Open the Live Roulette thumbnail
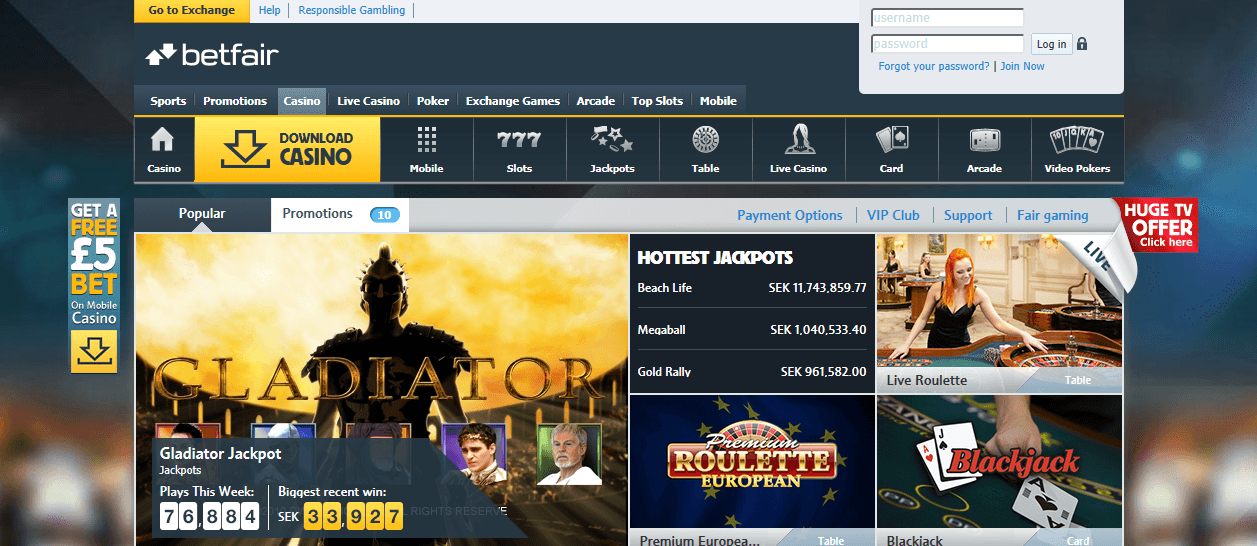 click(x=999, y=313)
